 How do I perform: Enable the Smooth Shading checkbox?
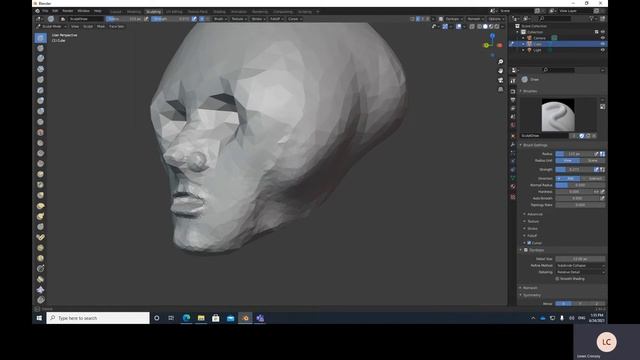tap(557, 279)
